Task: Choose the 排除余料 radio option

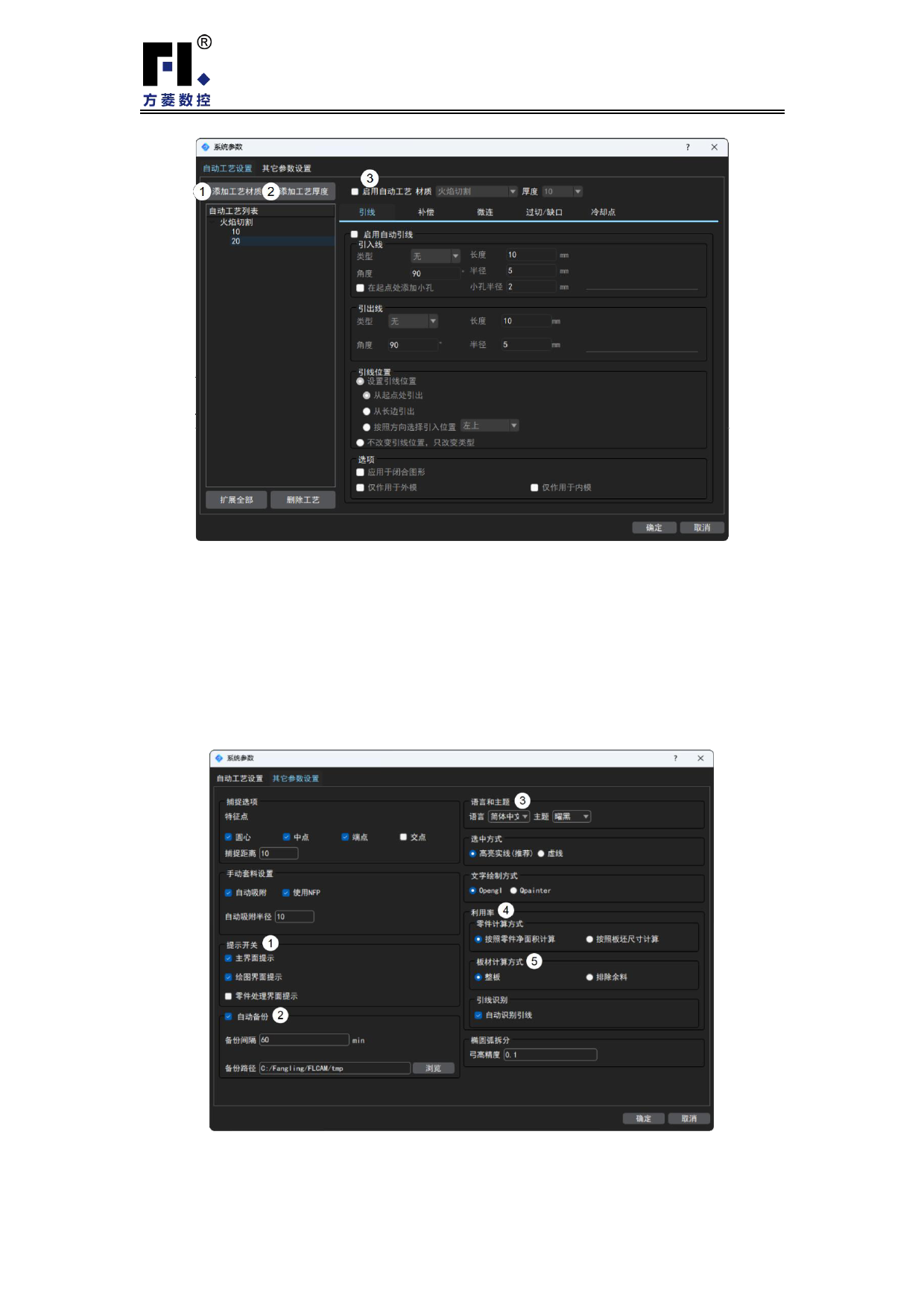Action: coord(589,978)
